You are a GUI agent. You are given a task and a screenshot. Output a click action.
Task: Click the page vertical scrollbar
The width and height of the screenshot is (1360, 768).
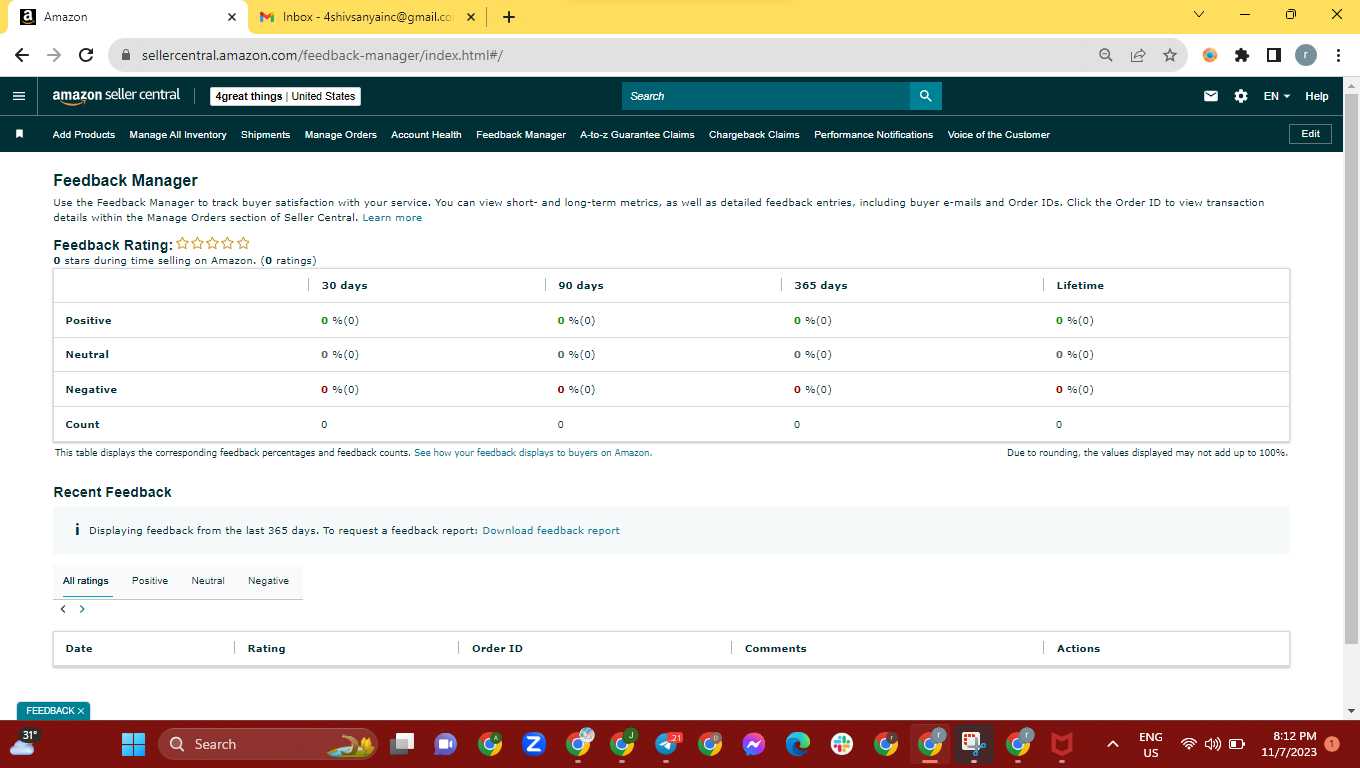[1351, 368]
